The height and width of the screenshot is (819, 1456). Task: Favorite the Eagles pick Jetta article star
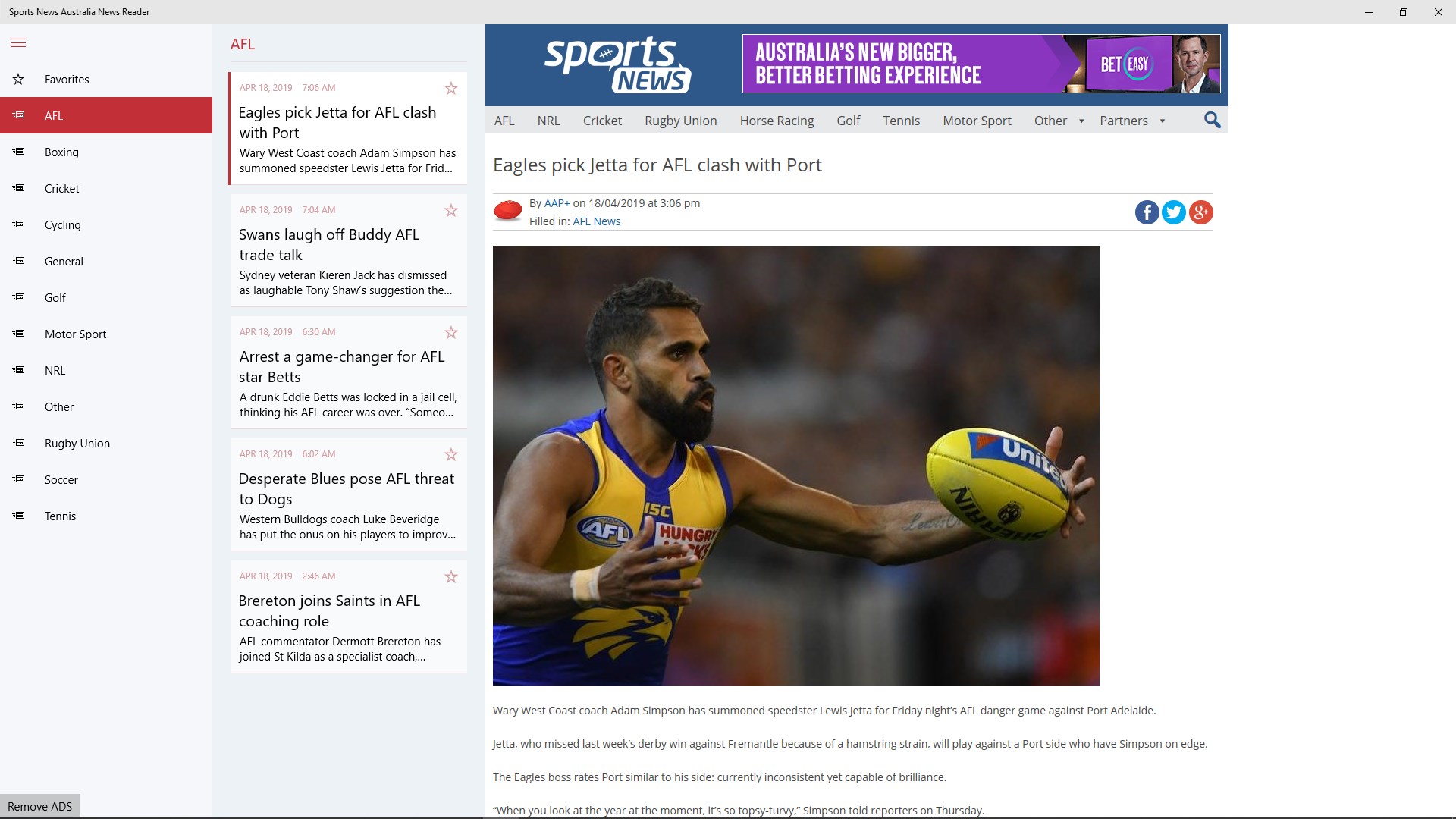click(x=451, y=89)
